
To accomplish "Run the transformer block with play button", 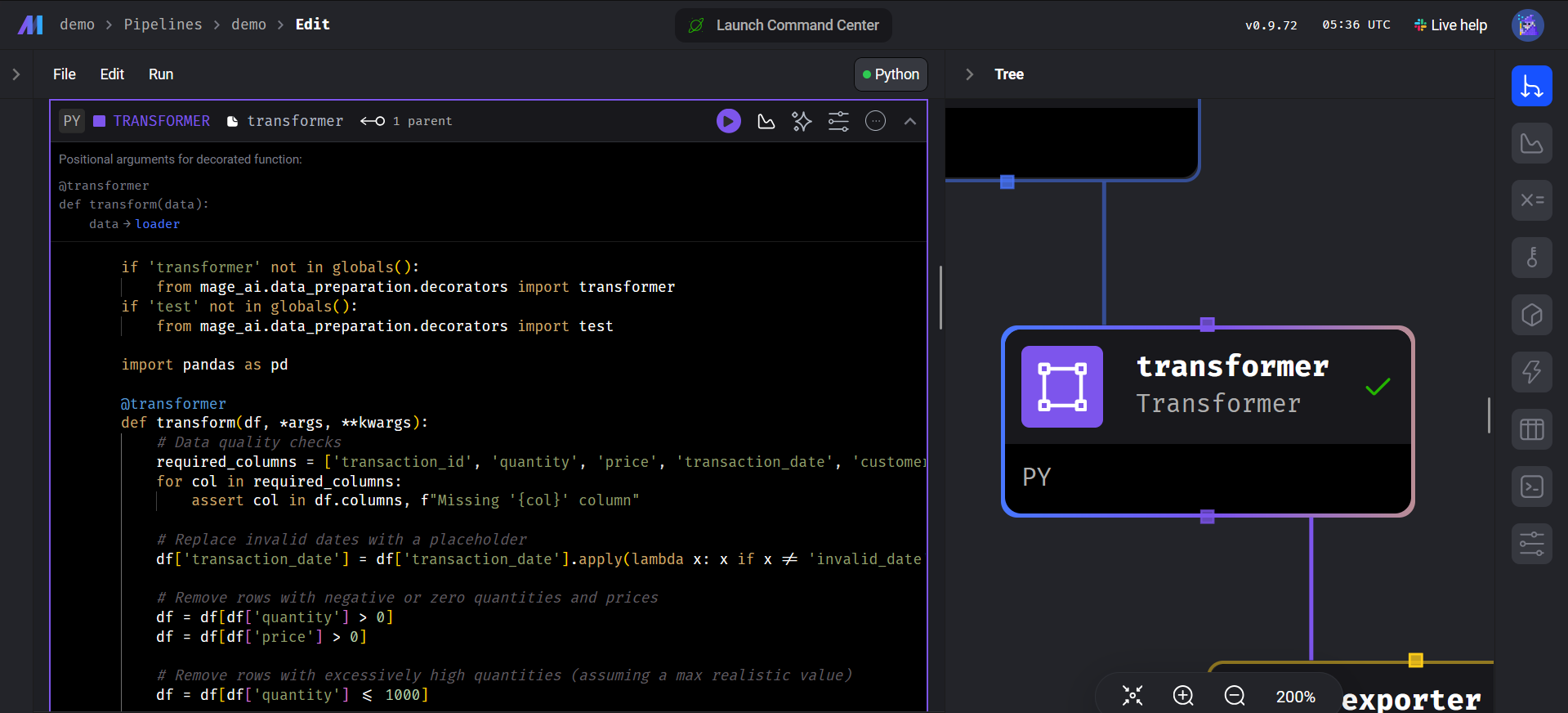I will (728, 121).
